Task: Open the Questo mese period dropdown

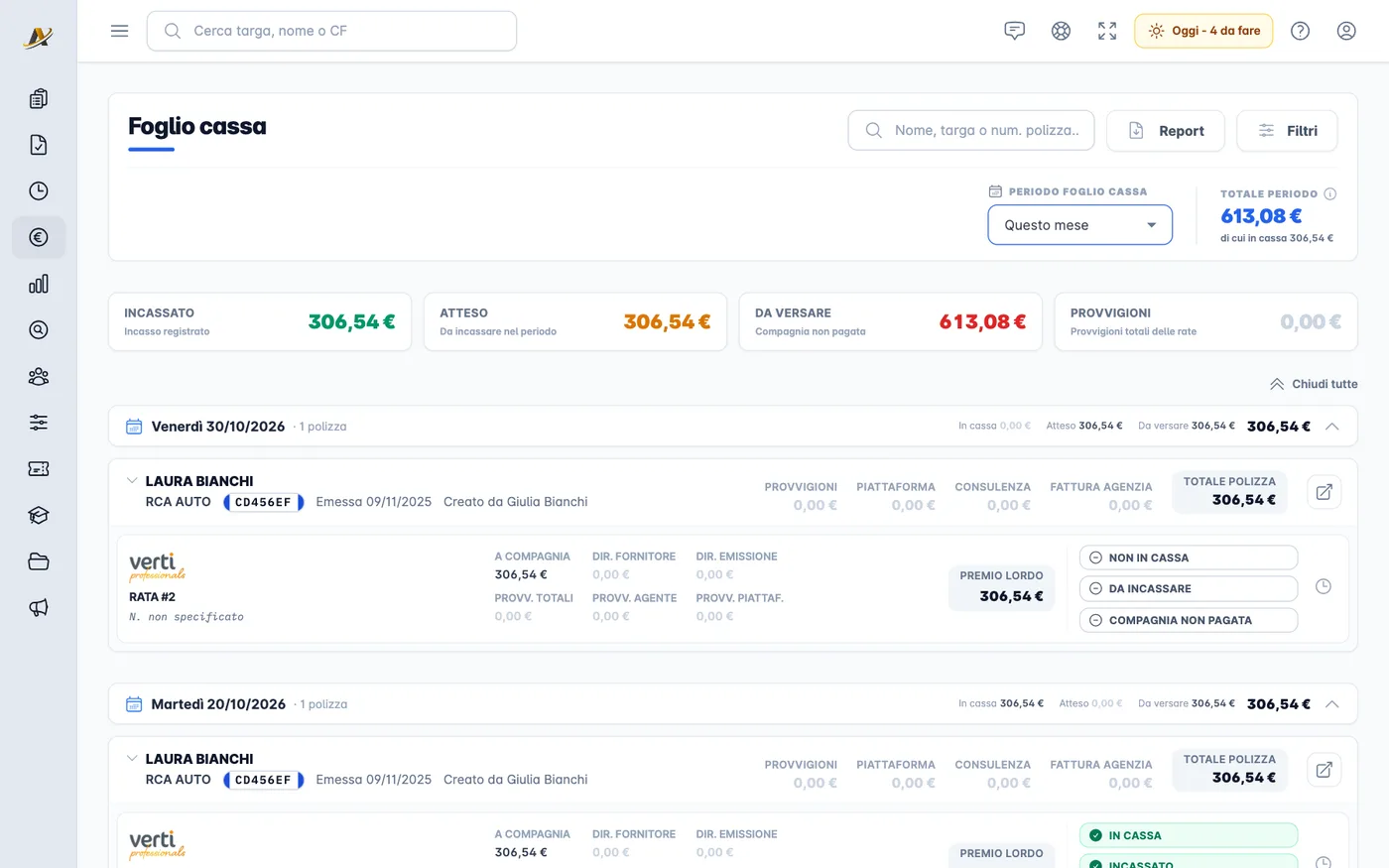Action: tap(1080, 225)
